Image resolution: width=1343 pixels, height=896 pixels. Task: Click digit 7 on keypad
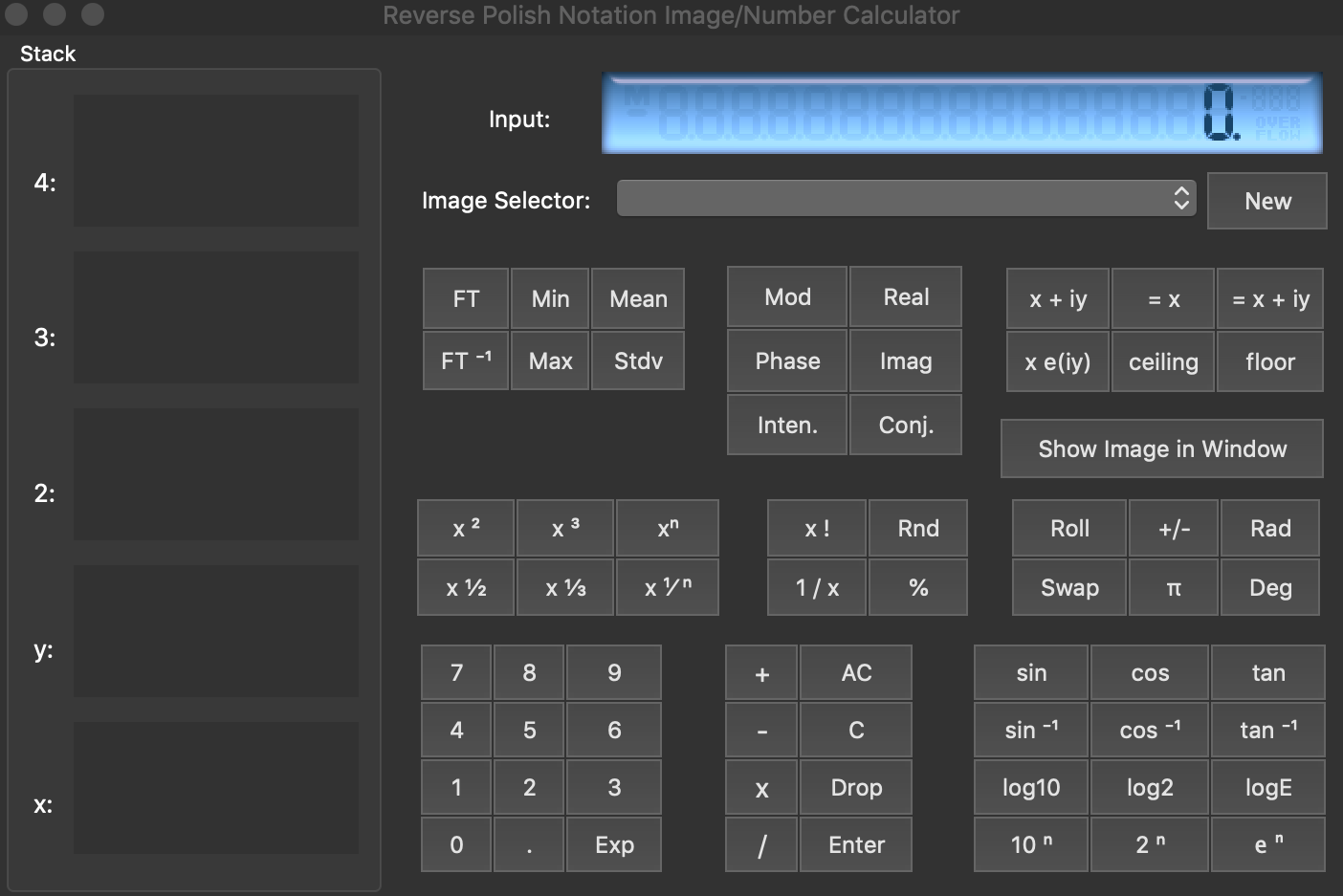[456, 672]
